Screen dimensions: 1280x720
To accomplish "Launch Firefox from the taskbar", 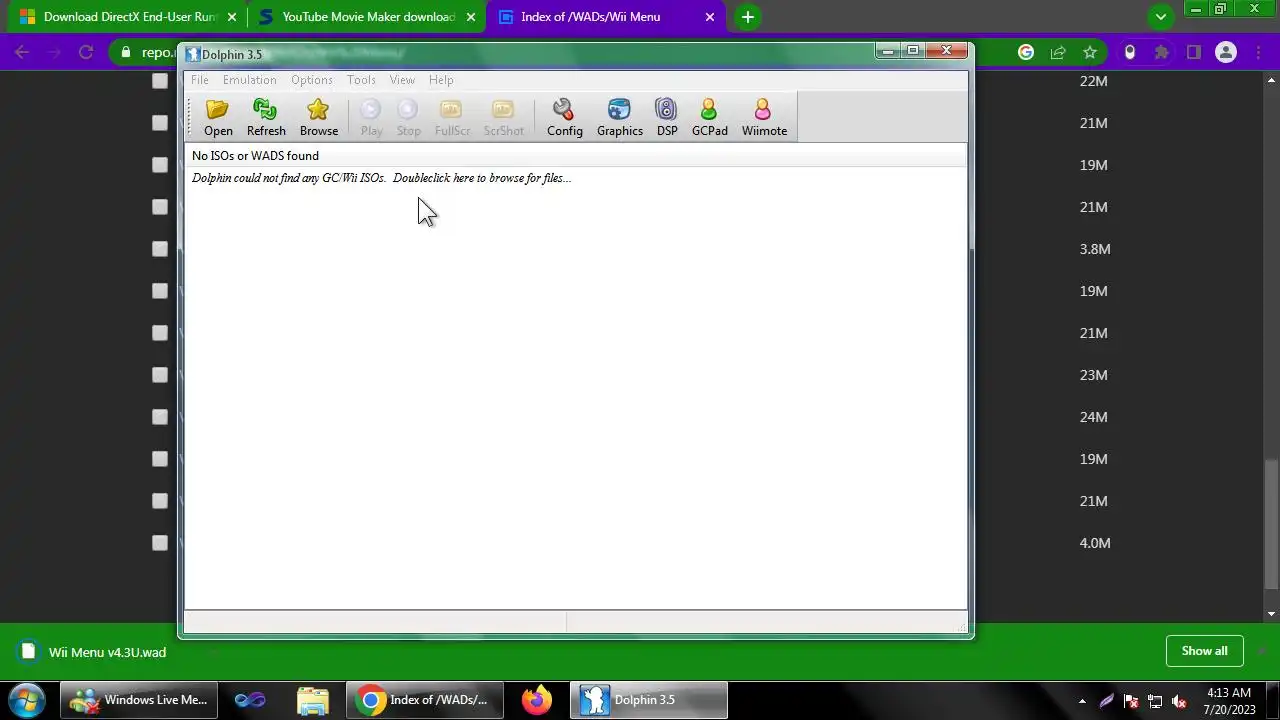I will 536,700.
